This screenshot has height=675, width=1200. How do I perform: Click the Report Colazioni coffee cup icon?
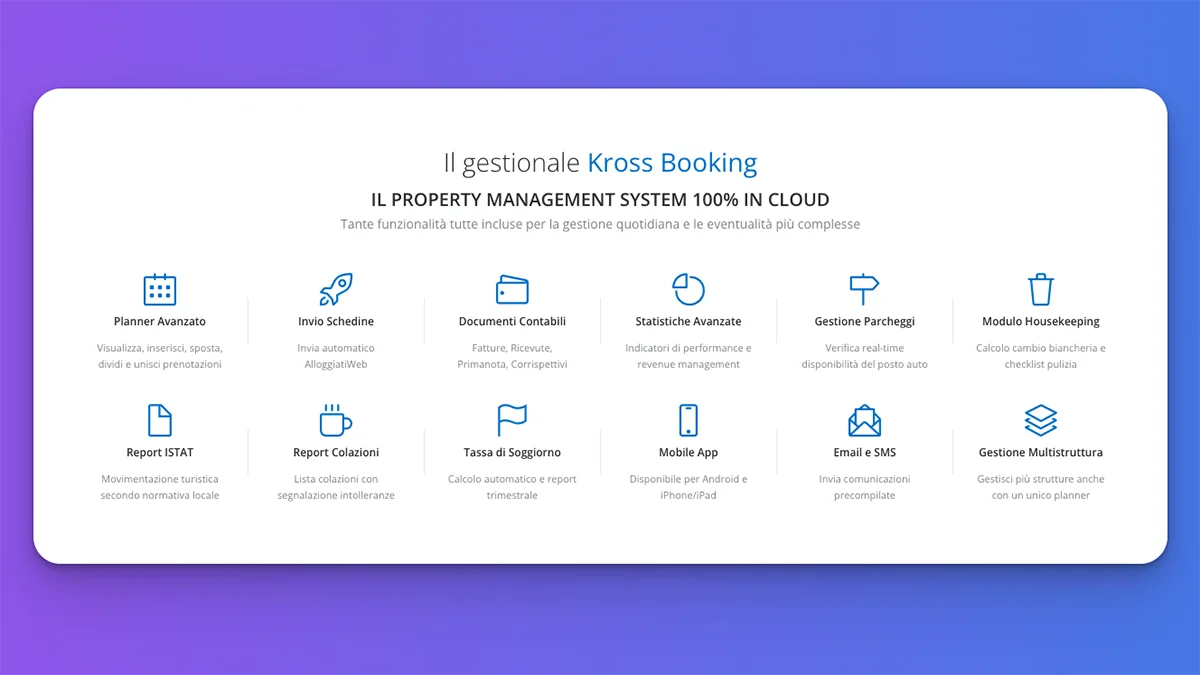coord(336,420)
